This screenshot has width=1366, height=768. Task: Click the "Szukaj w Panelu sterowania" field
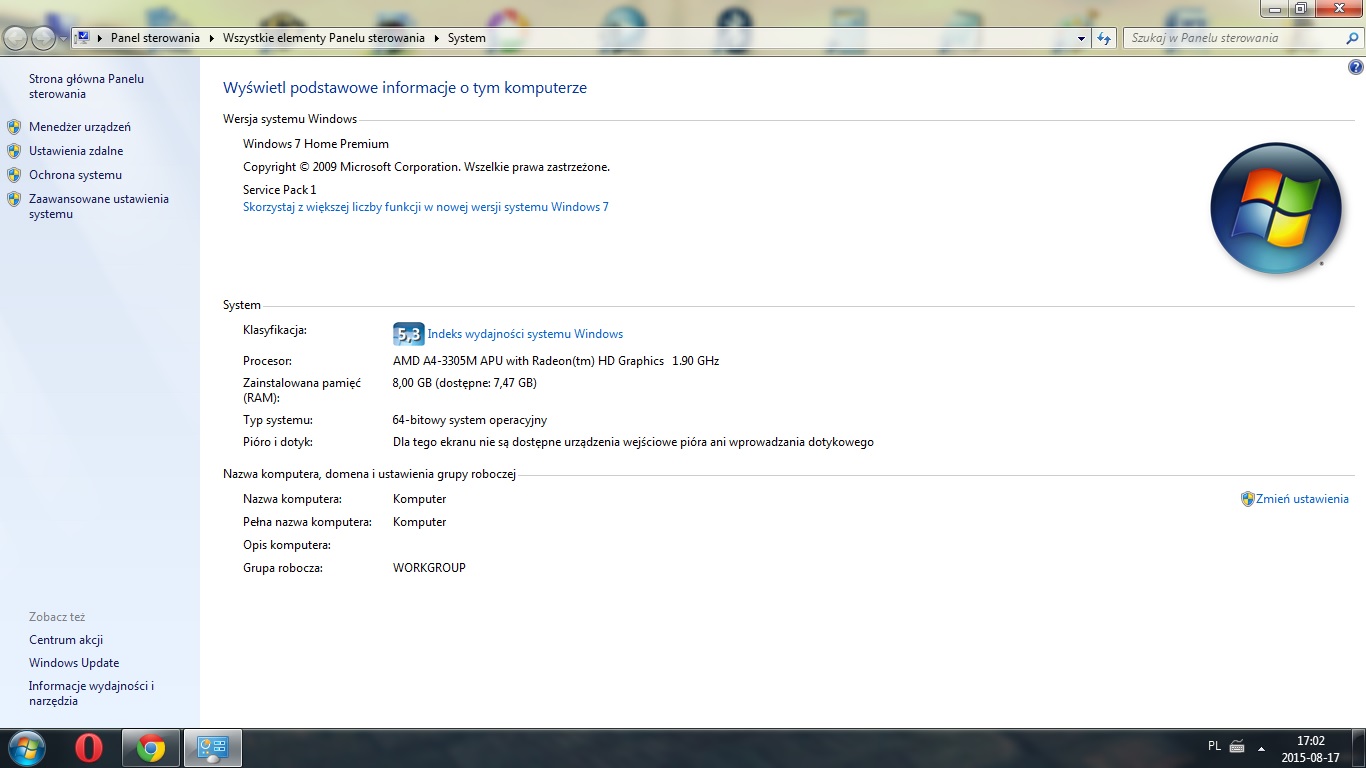pyautogui.click(x=1230, y=38)
